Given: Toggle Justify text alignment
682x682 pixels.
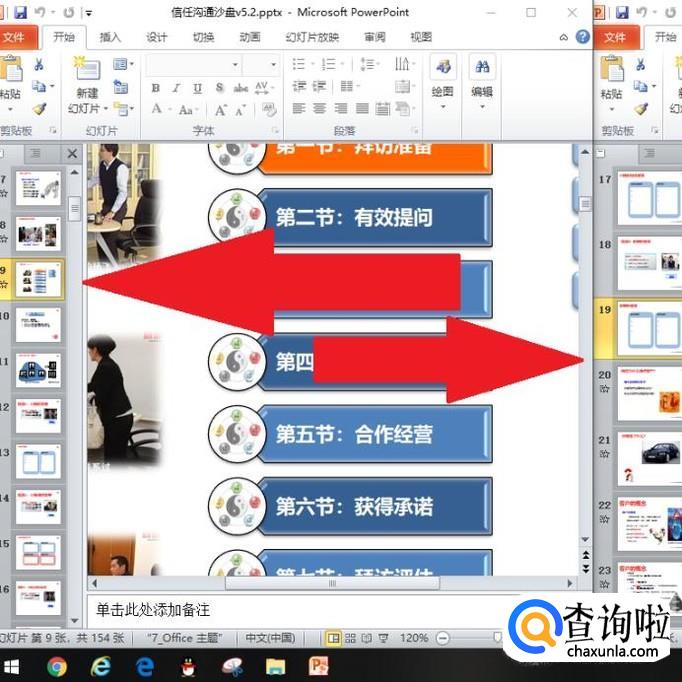Looking at the screenshot, I should (x=362, y=109).
